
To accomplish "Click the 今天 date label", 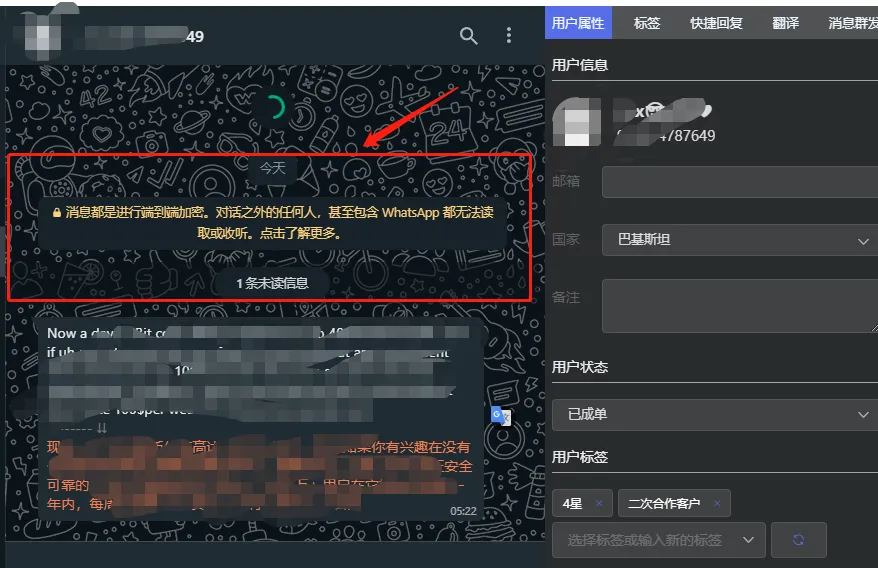I will click(x=273, y=168).
